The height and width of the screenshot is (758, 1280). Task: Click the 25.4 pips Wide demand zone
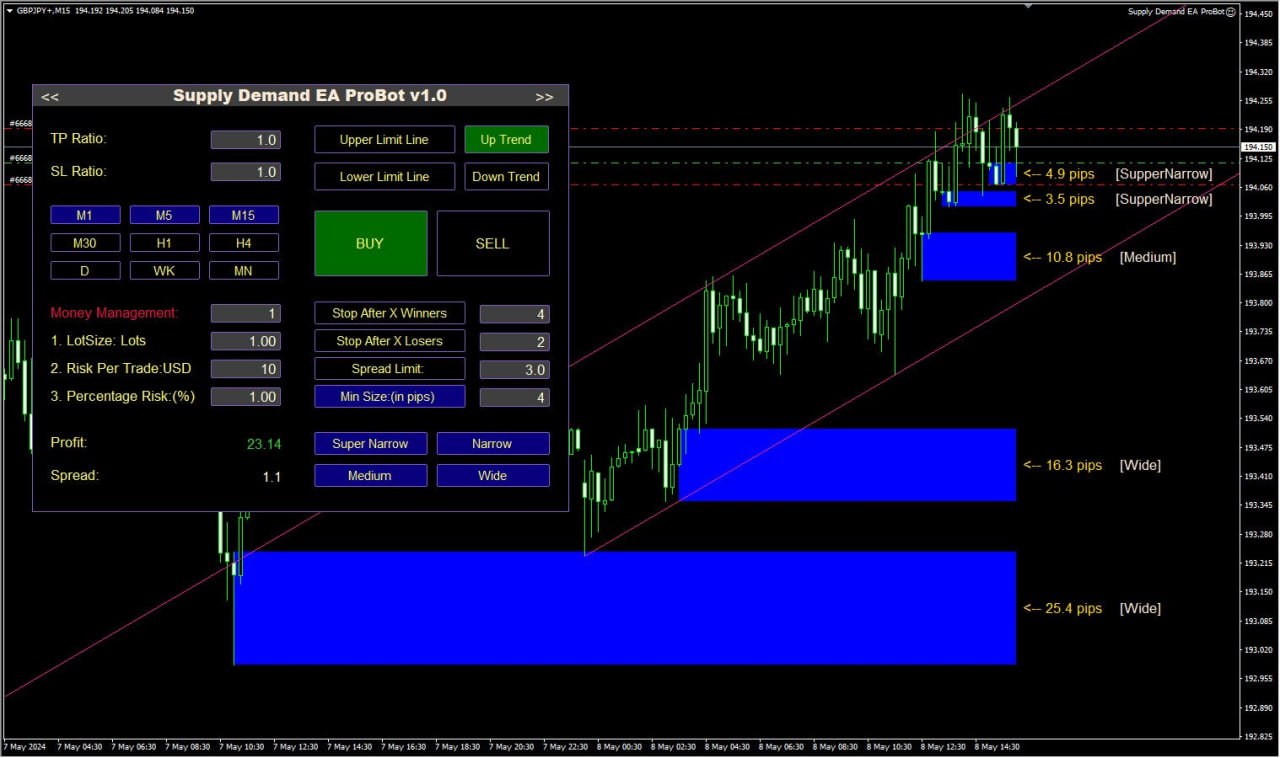(625, 608)
